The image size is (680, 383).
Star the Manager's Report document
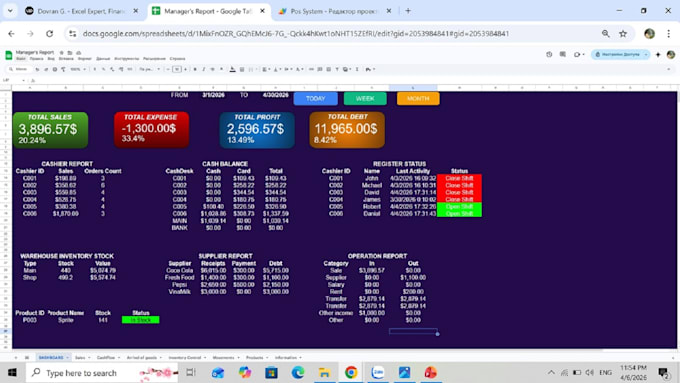click(62, 52)
